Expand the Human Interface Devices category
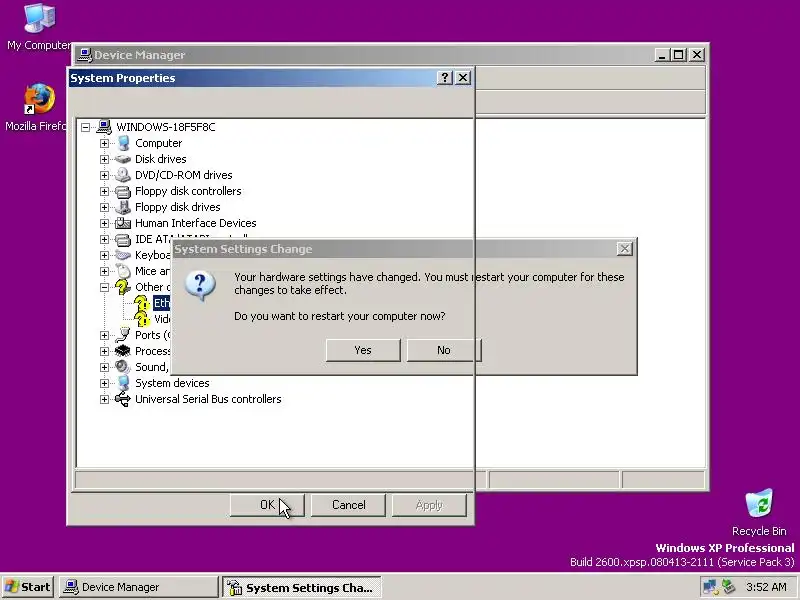This screenshot has width=800, height=600. 104,223
